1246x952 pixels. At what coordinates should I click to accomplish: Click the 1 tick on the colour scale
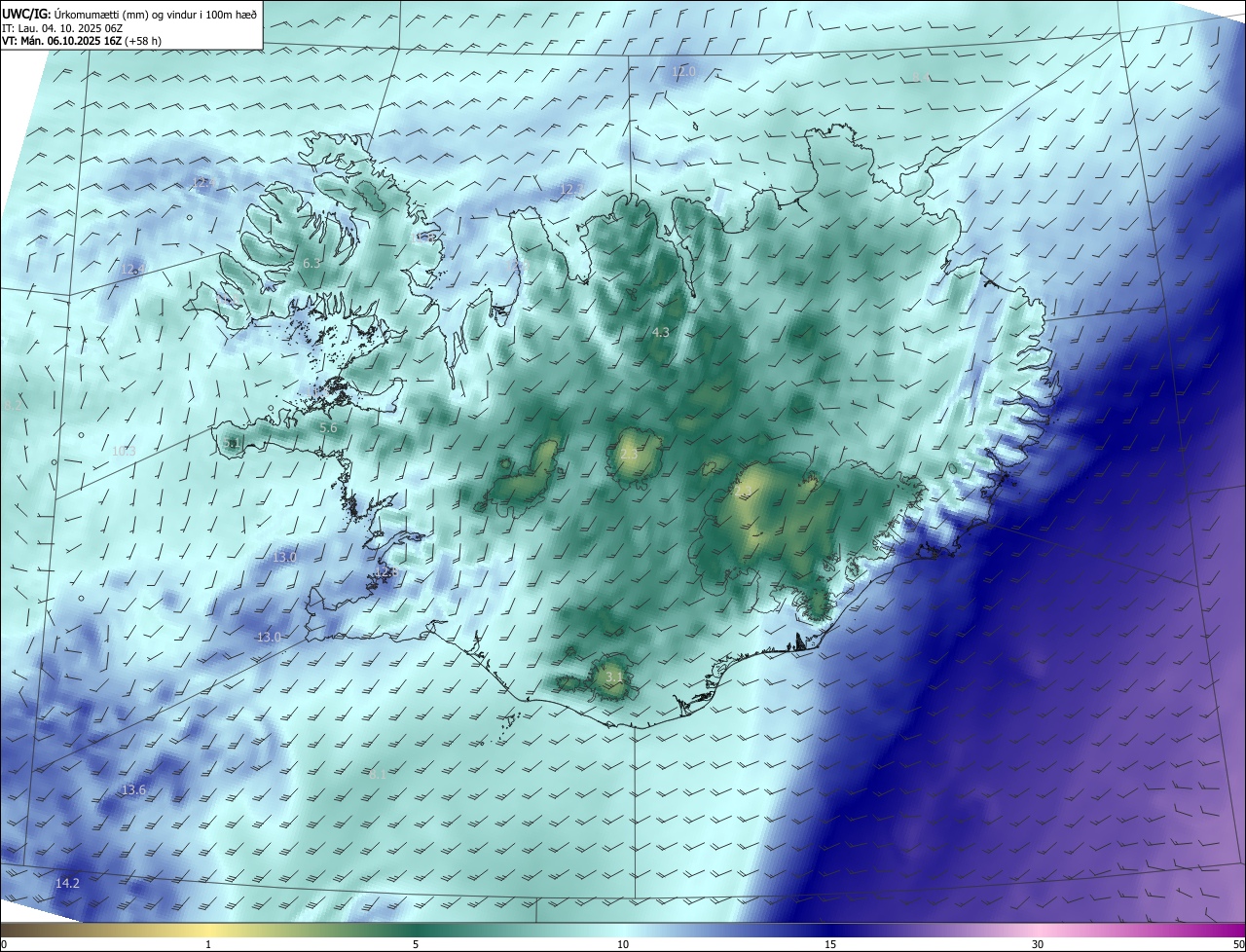pyautogui.click(x=208, y=944)
